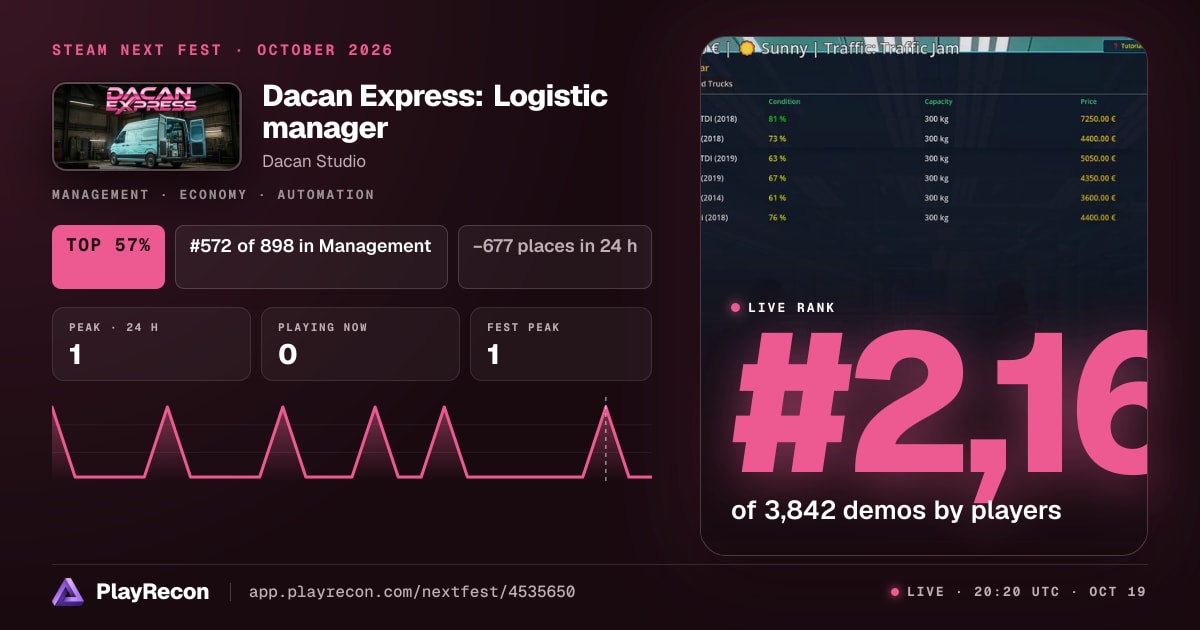Click the '20:20 UTC' timestamp

click(x=1017, y=592)
